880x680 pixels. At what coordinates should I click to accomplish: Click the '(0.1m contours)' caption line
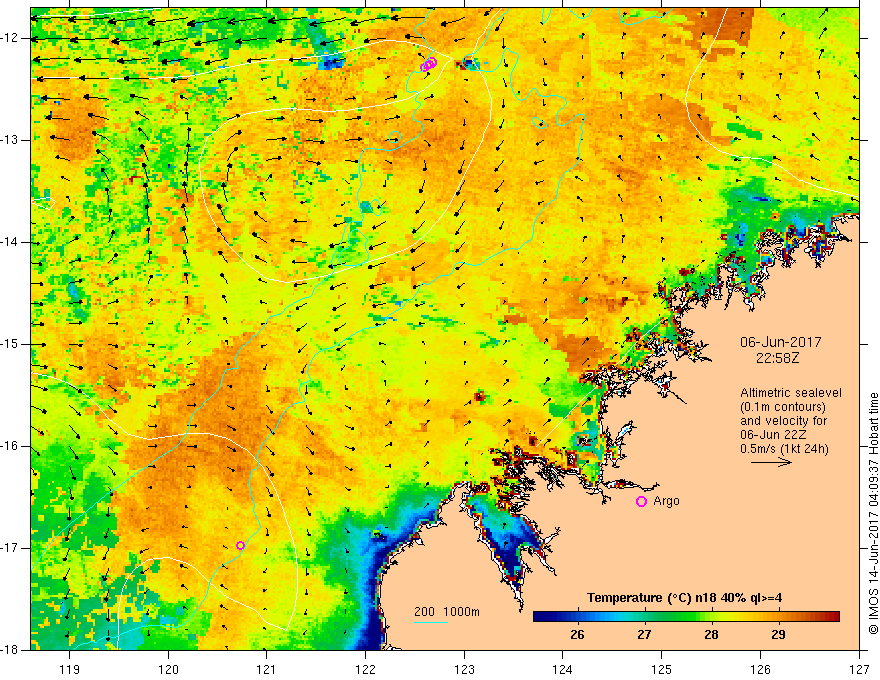(783, 407)
